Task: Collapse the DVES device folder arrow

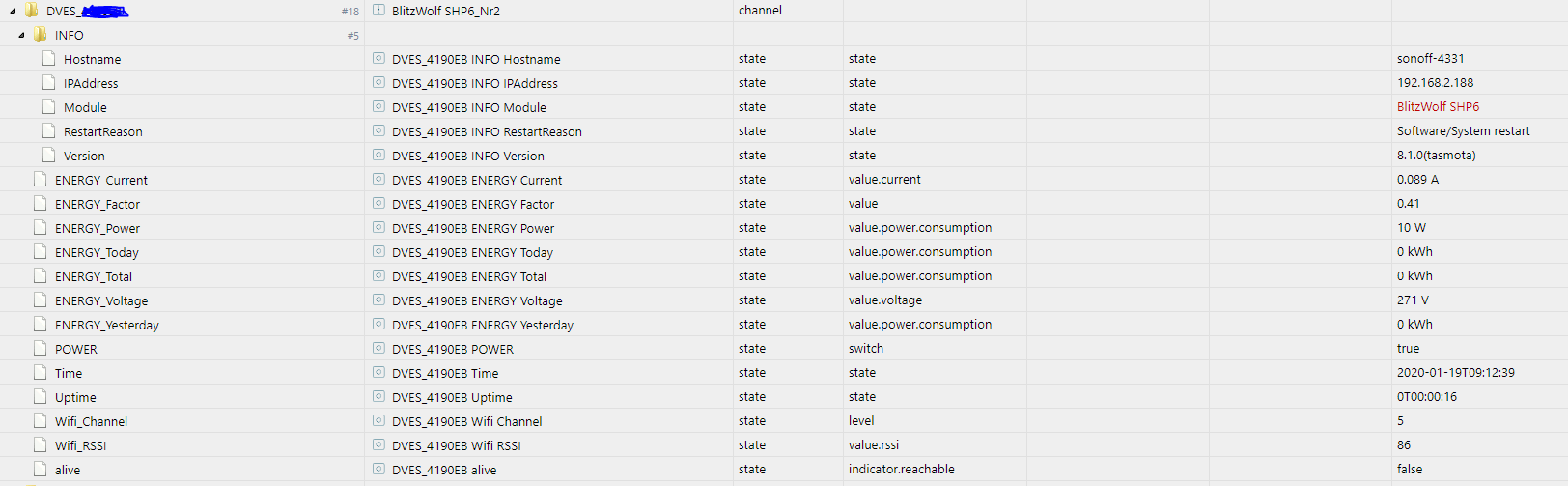Action: coord(13,12)
